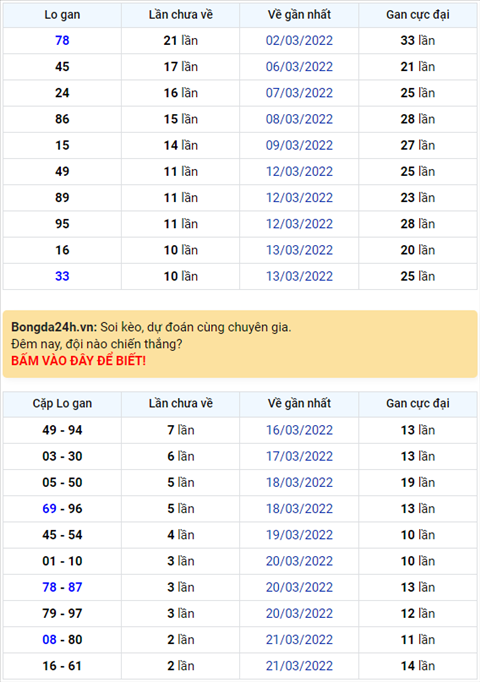Select the lo gan number 89
The height and width of the screenshot is (682, 480).
[62, 197]
